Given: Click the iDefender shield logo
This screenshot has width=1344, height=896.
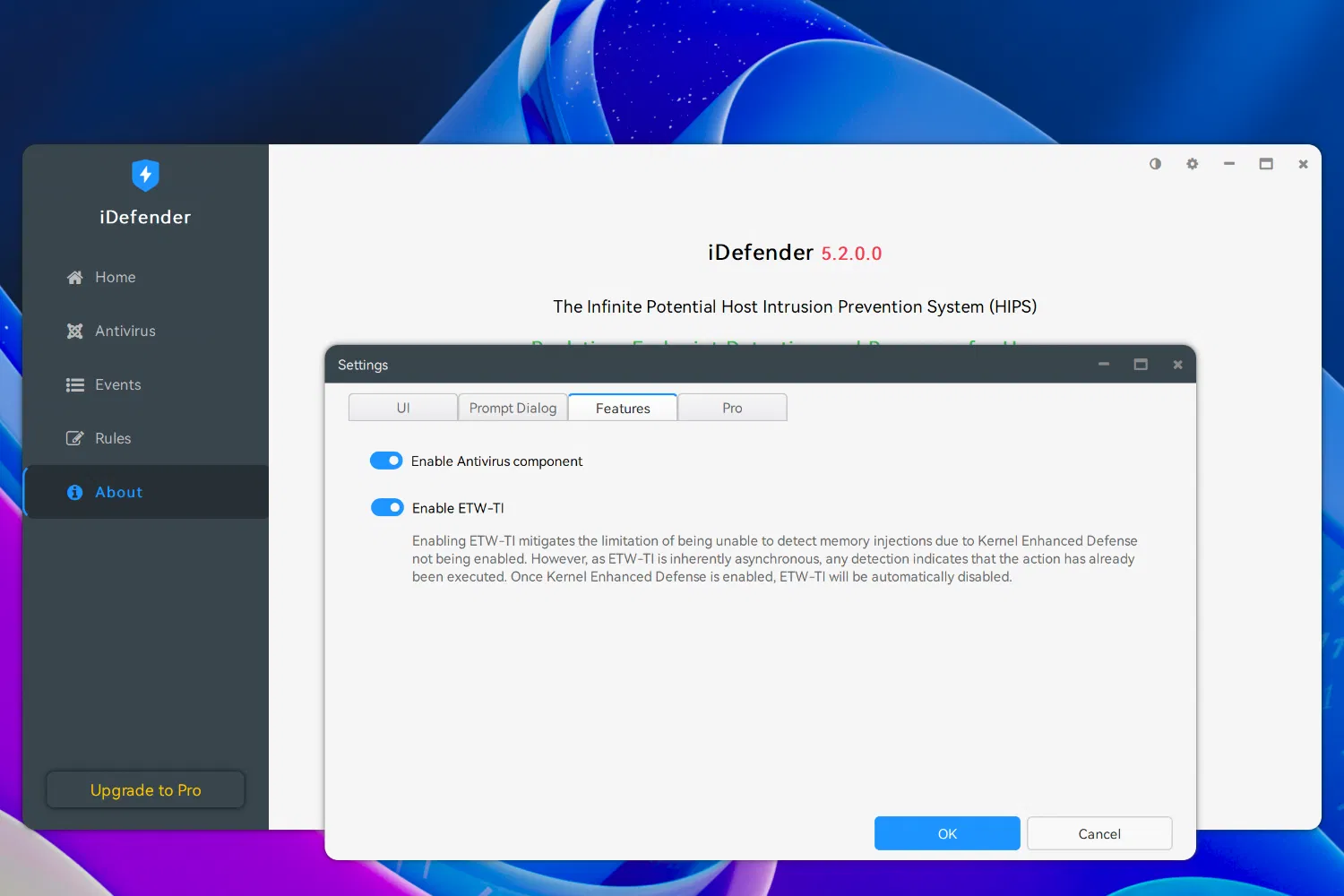Looking at the screenshot, I should click(x=145, y=176).
